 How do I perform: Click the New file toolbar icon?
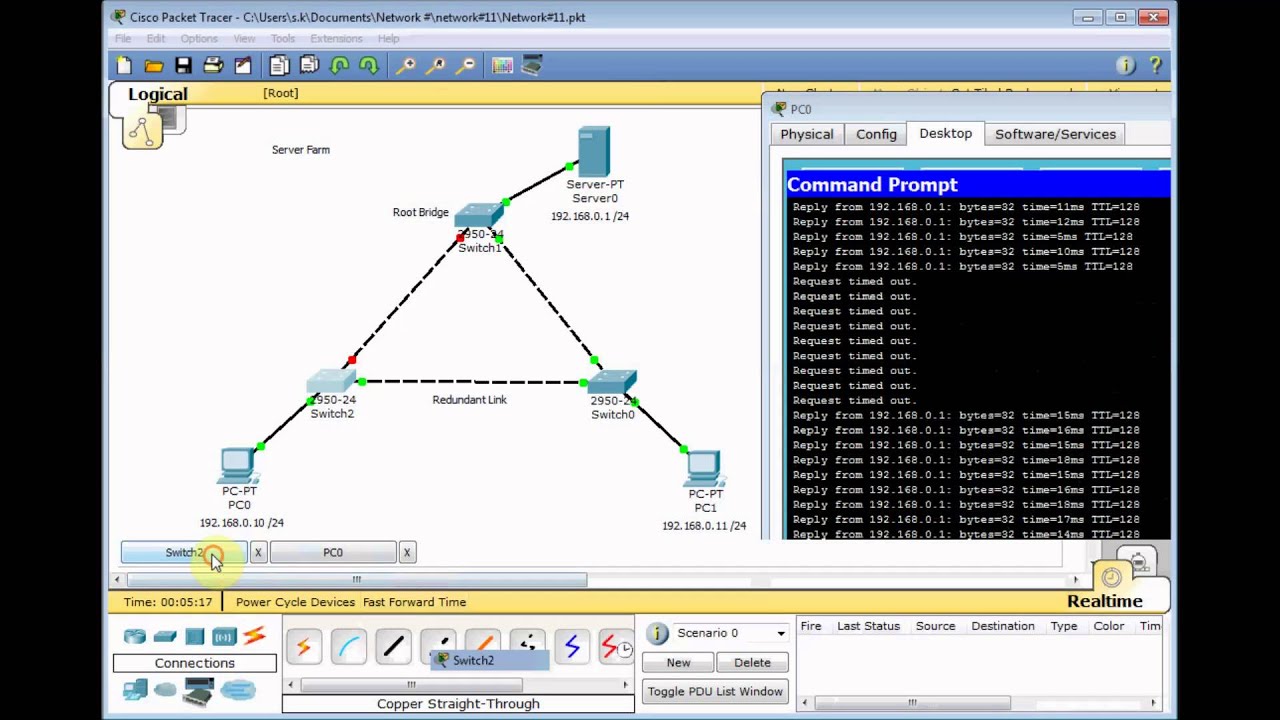point(124,66)
